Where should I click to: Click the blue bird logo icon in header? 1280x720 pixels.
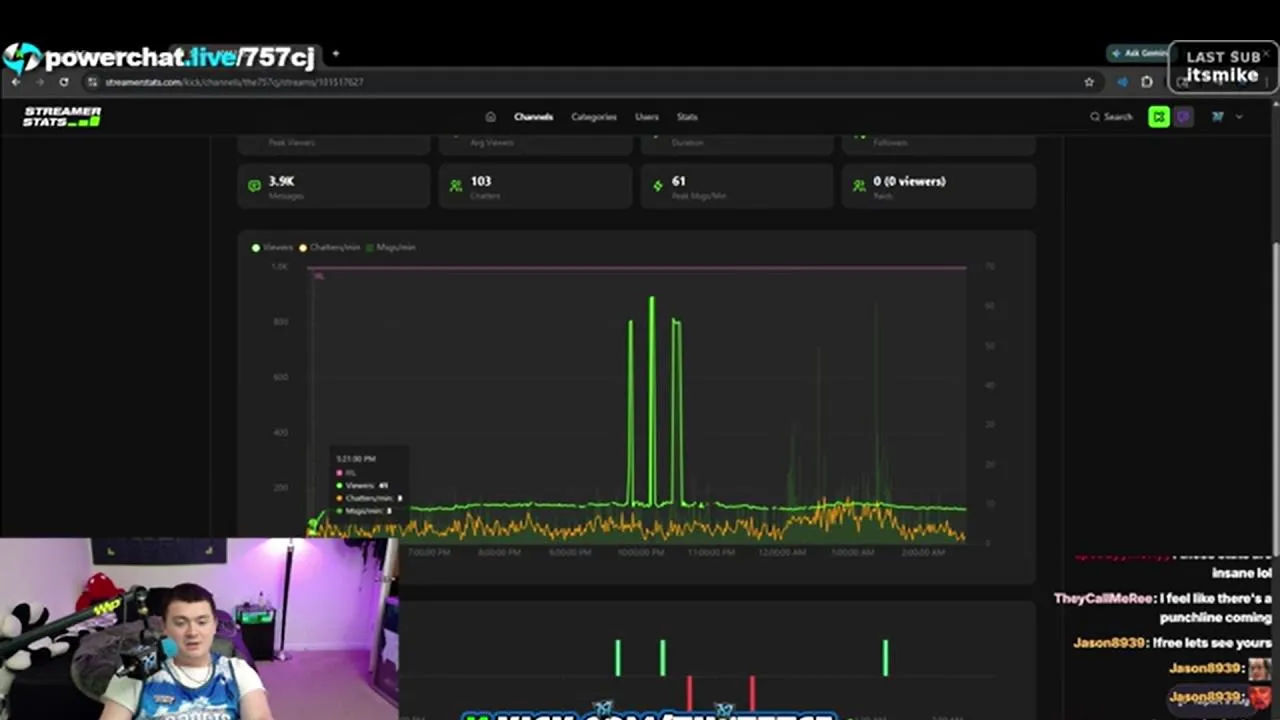point(1217,117)
